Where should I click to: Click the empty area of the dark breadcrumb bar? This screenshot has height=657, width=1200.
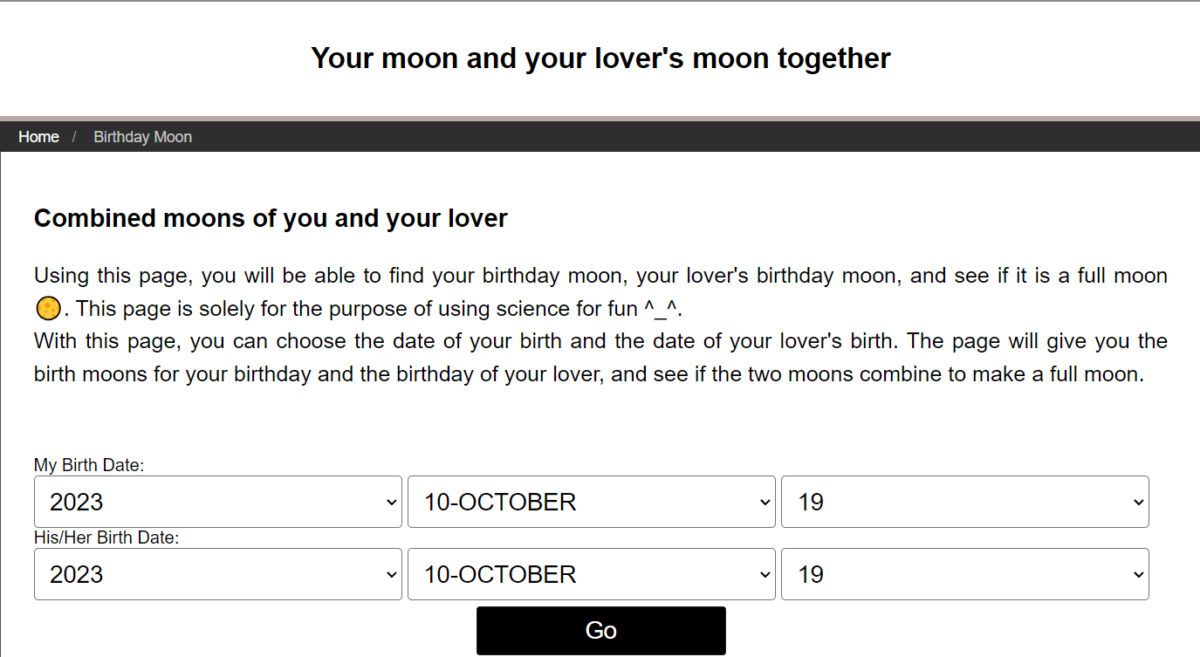tap(700, 137)
